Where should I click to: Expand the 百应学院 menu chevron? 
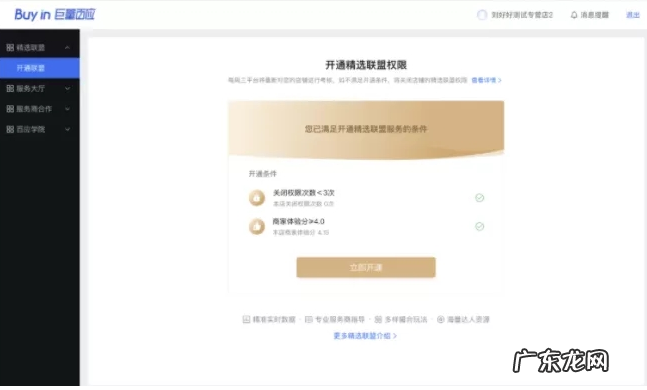coord(67,129)
